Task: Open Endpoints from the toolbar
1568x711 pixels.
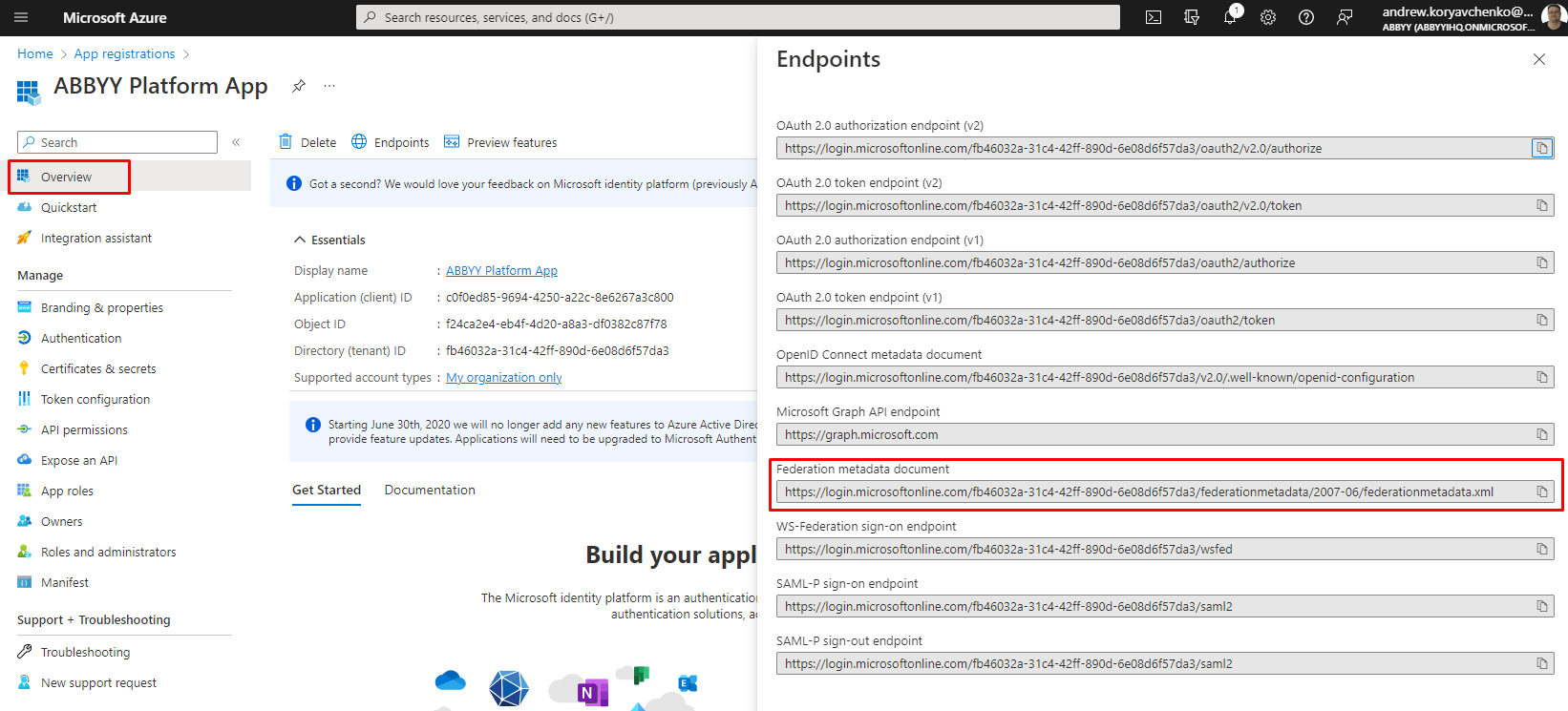Action: [x=391, y=142]
